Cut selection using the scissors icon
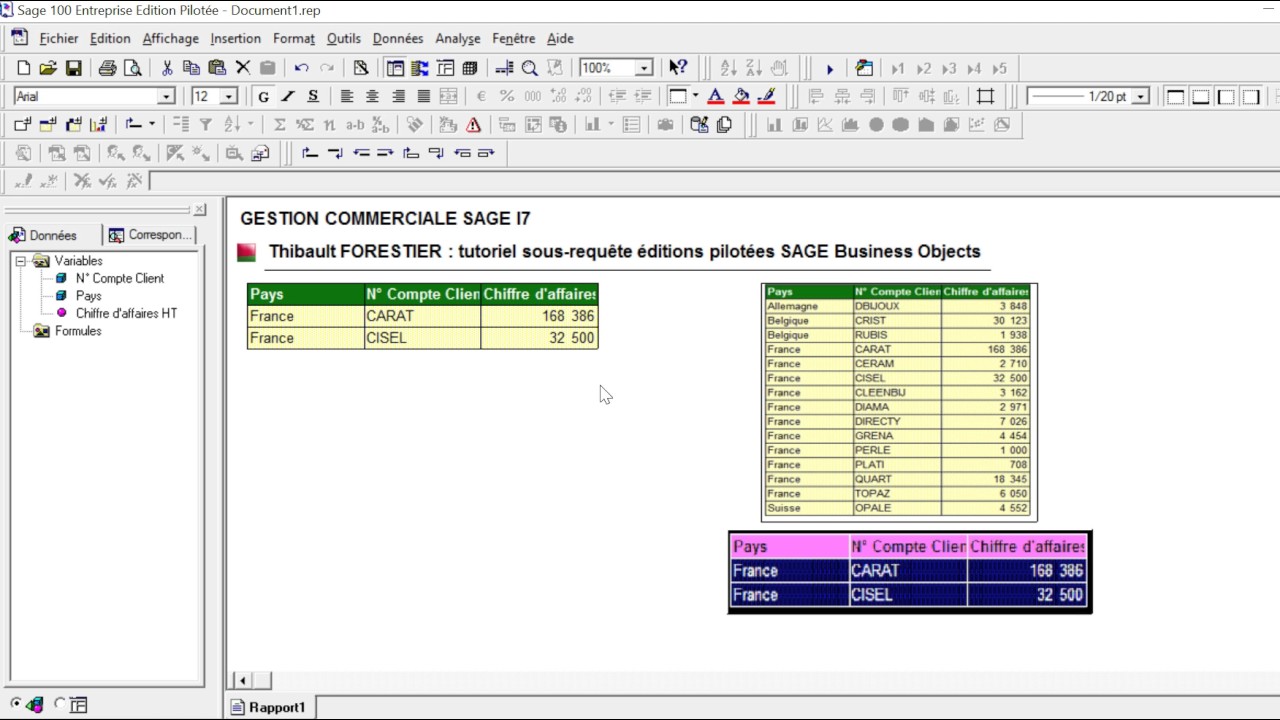 [x=167, y=68]
